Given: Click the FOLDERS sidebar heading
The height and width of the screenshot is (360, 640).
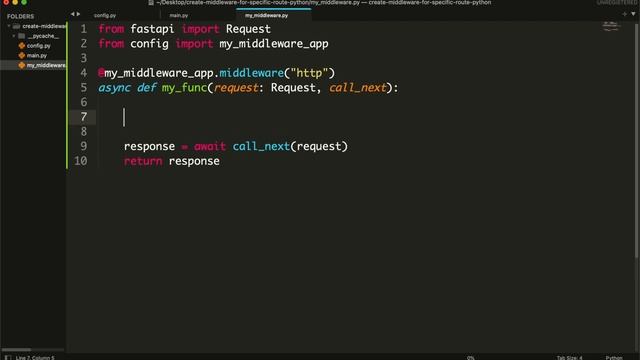Looking at the screenshot, I should click(x=20, y=17).
